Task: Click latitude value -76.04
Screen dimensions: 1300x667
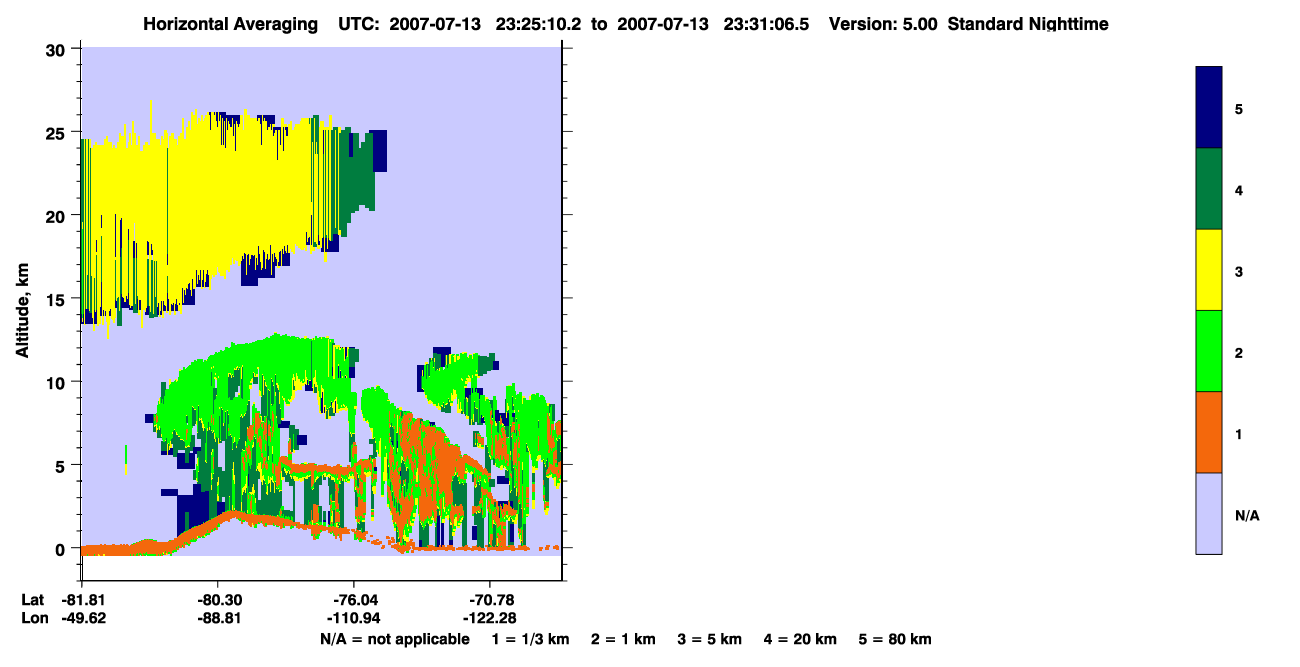Action: click(356, 600)
